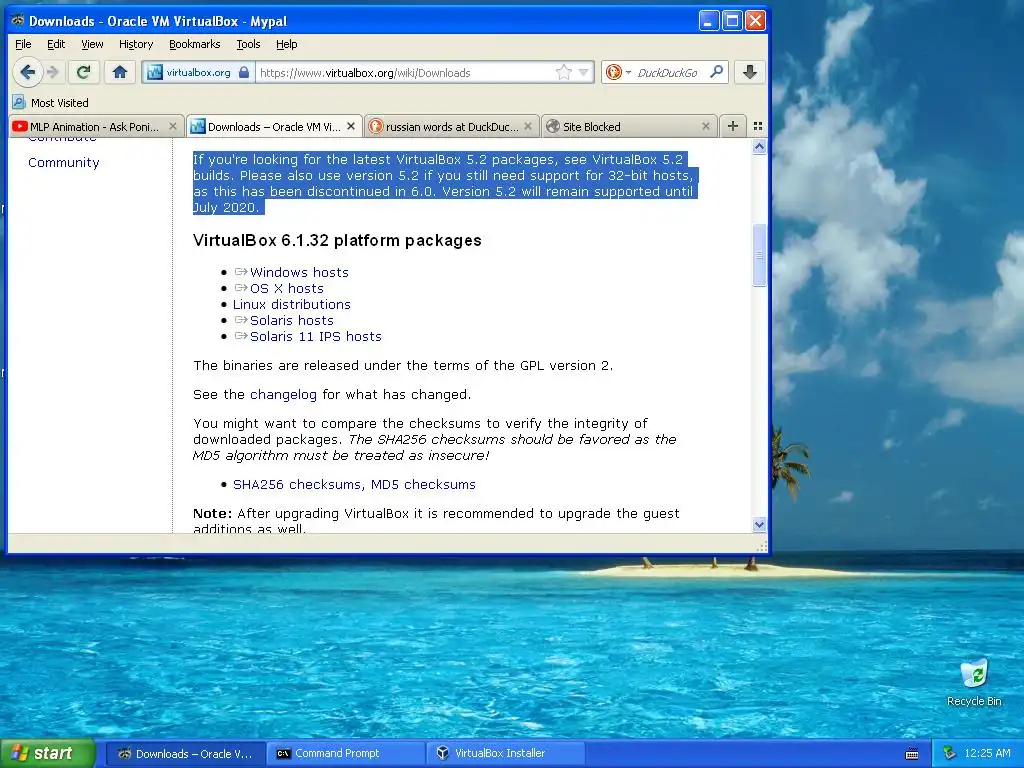Switch to the russian words DuckDuckGo tab

pos(451,127)
